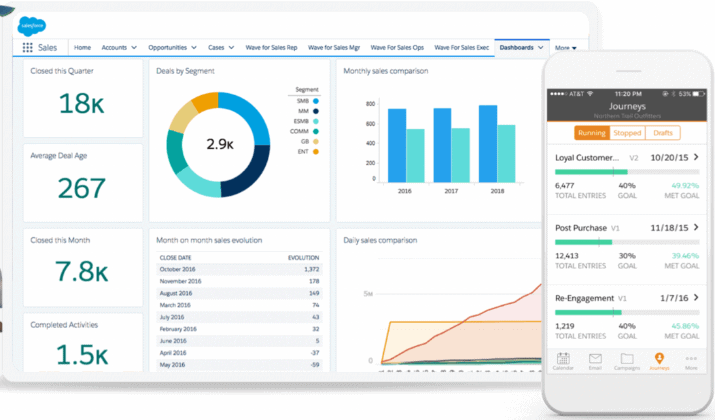Click the ENT legend color dot
Image resolution: width=715 pixels, height=420 pixels.
pos(316,151)
